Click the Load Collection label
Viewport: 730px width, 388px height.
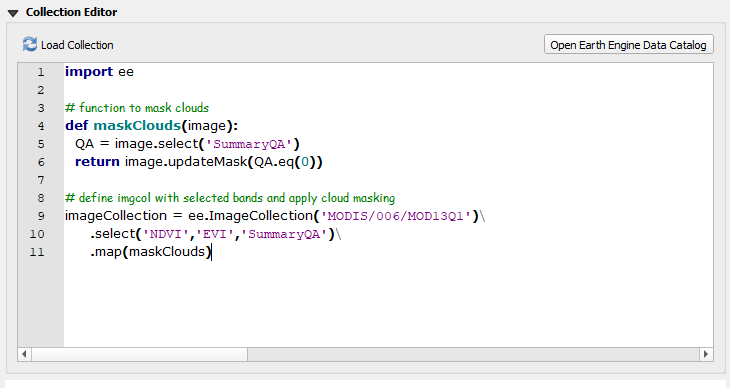pos(77,45)
